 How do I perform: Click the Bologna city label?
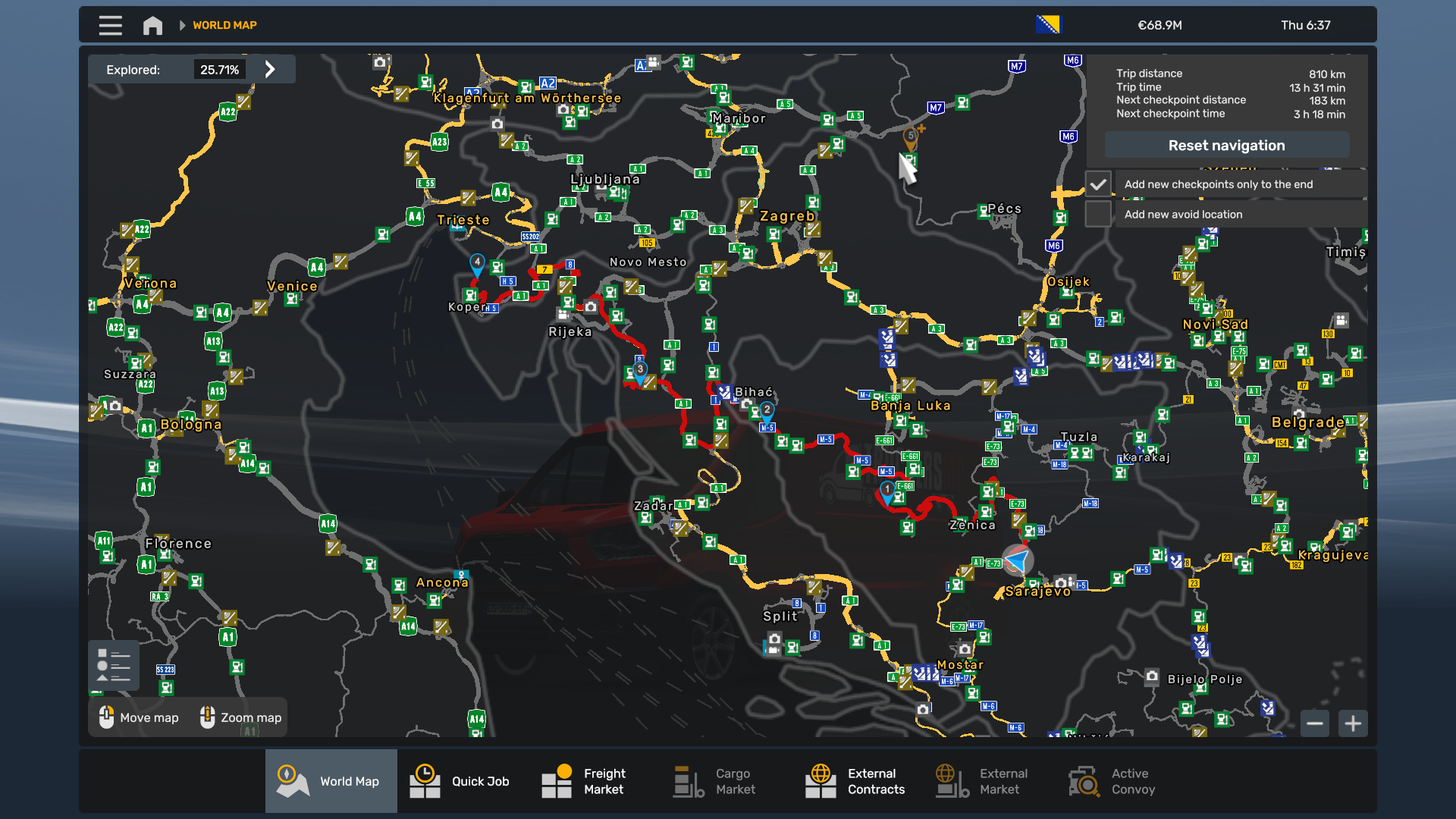191,425
